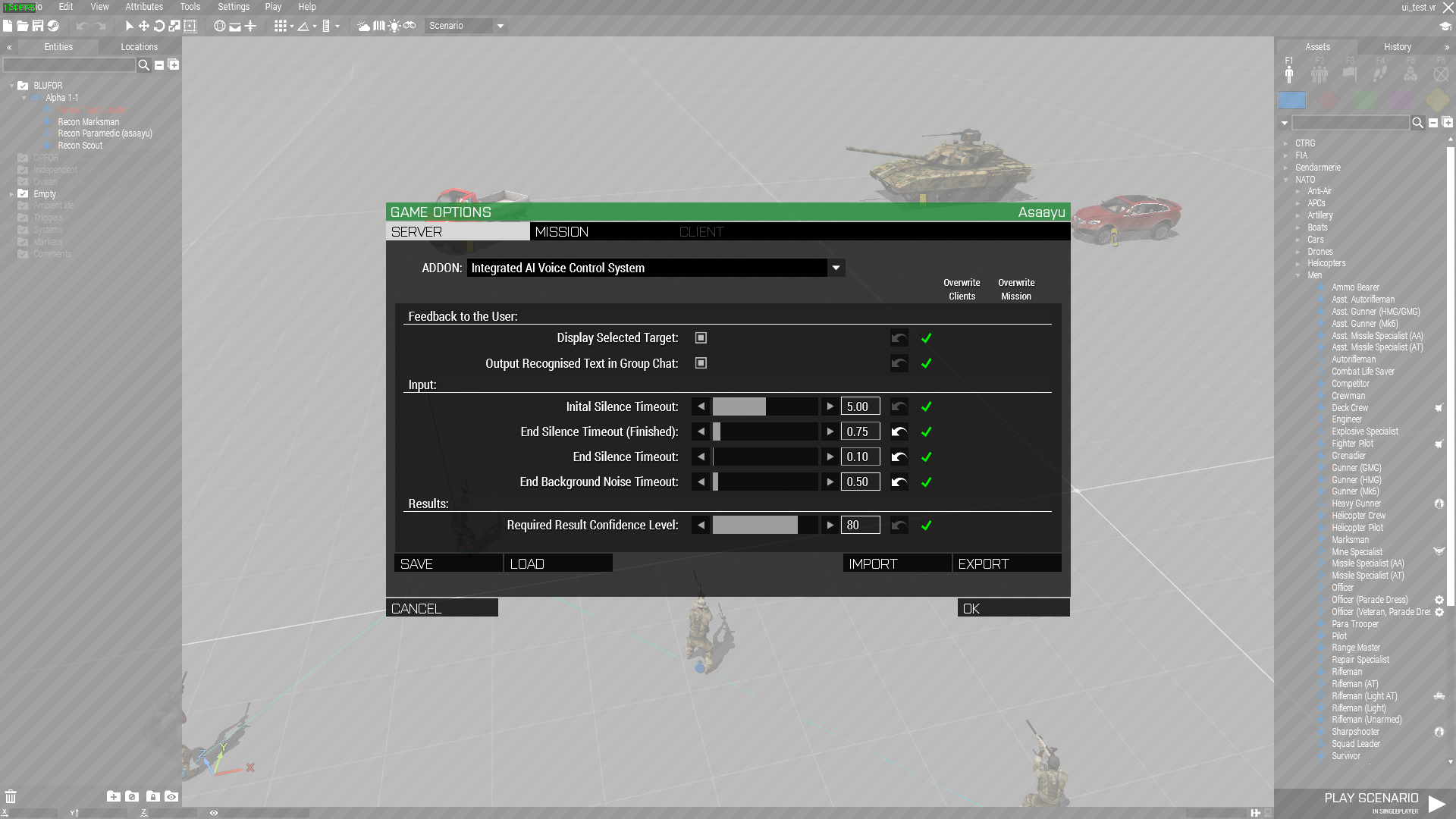Image resolution: width=1456 pixels, height=819 pixels.
Task: Toggle Overwrite Clients for Output Recognised Text
Action: [926, 363]
